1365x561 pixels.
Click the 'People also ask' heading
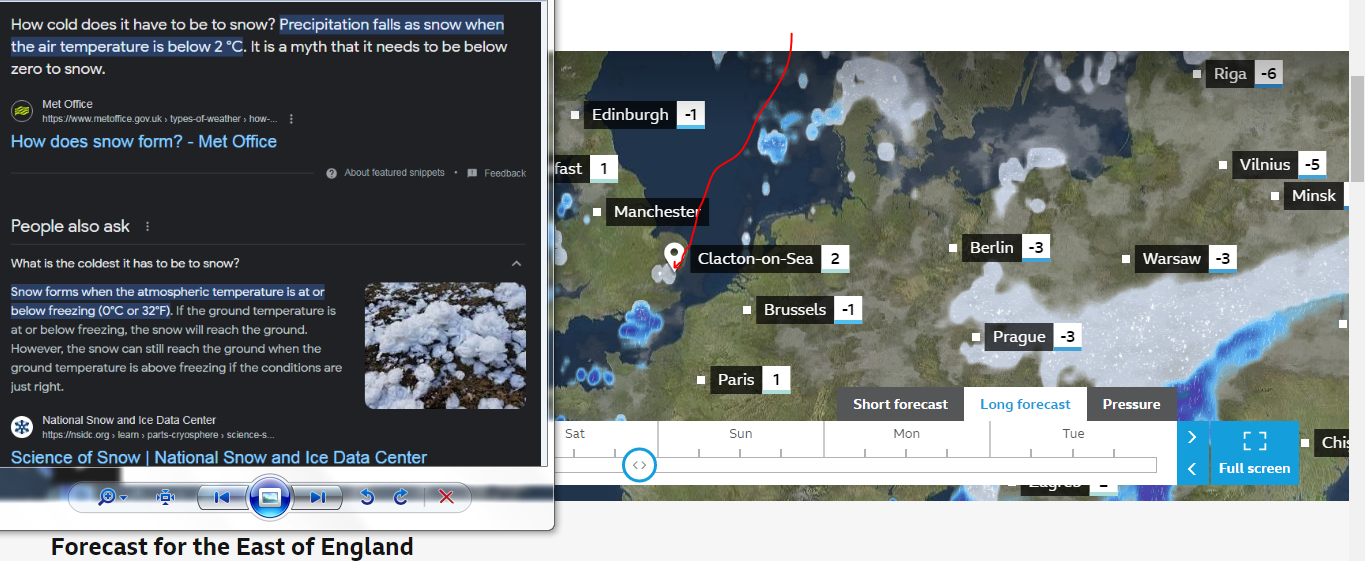tap(70, 226)
